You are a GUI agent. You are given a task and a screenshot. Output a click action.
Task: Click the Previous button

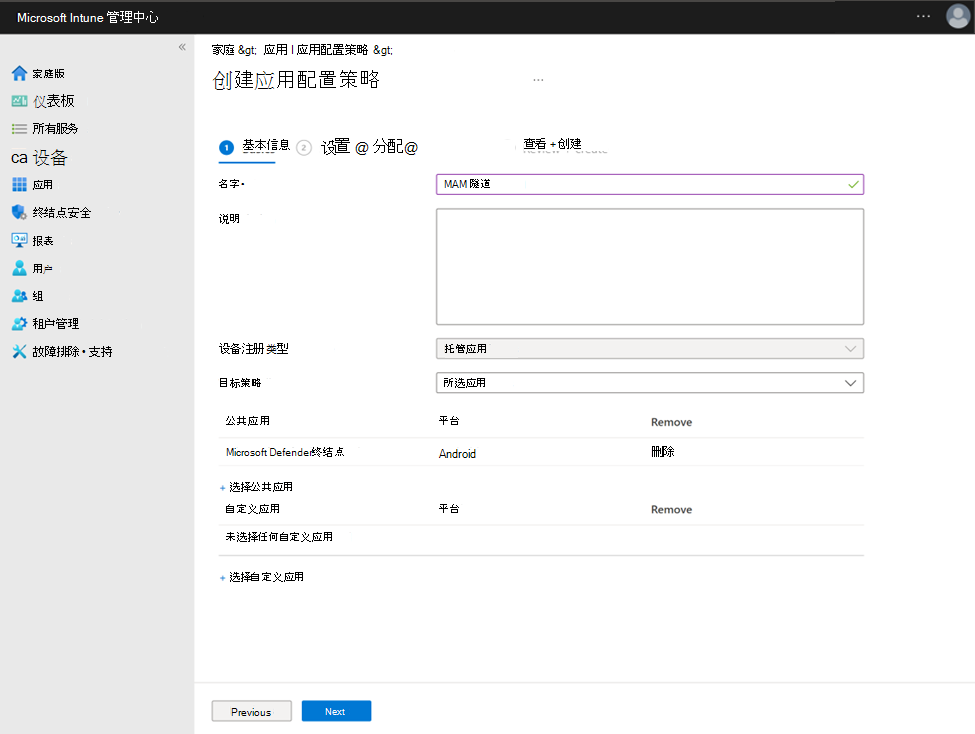coord(251,712)
